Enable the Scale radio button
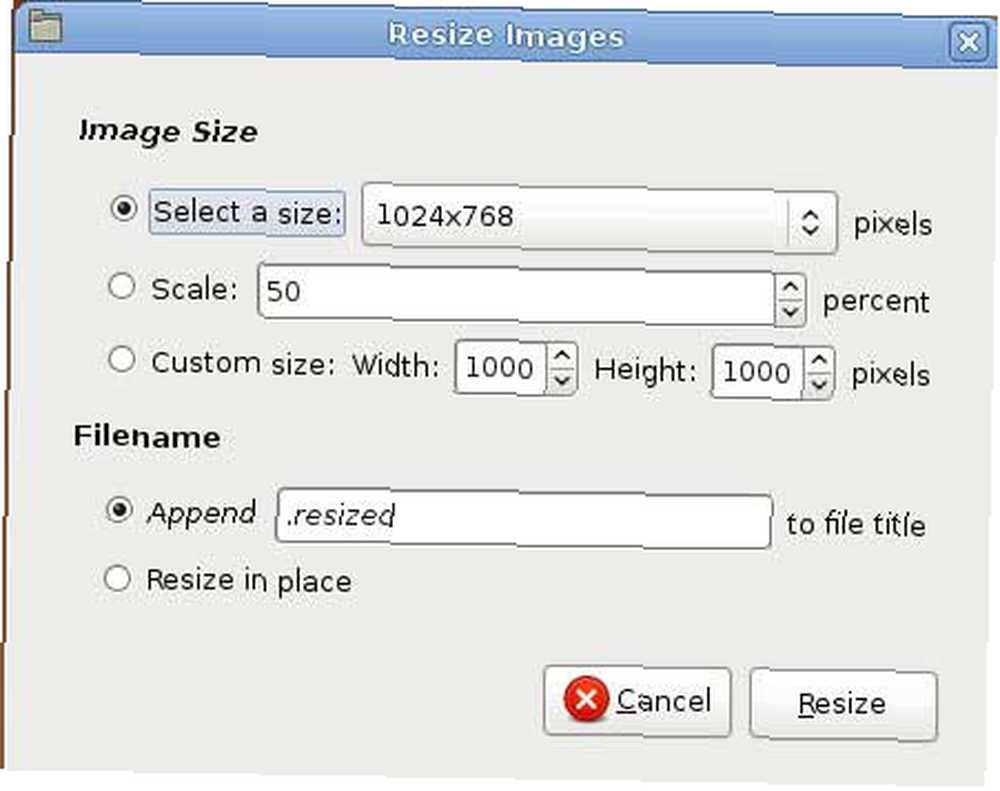 [x=121, y=286]
